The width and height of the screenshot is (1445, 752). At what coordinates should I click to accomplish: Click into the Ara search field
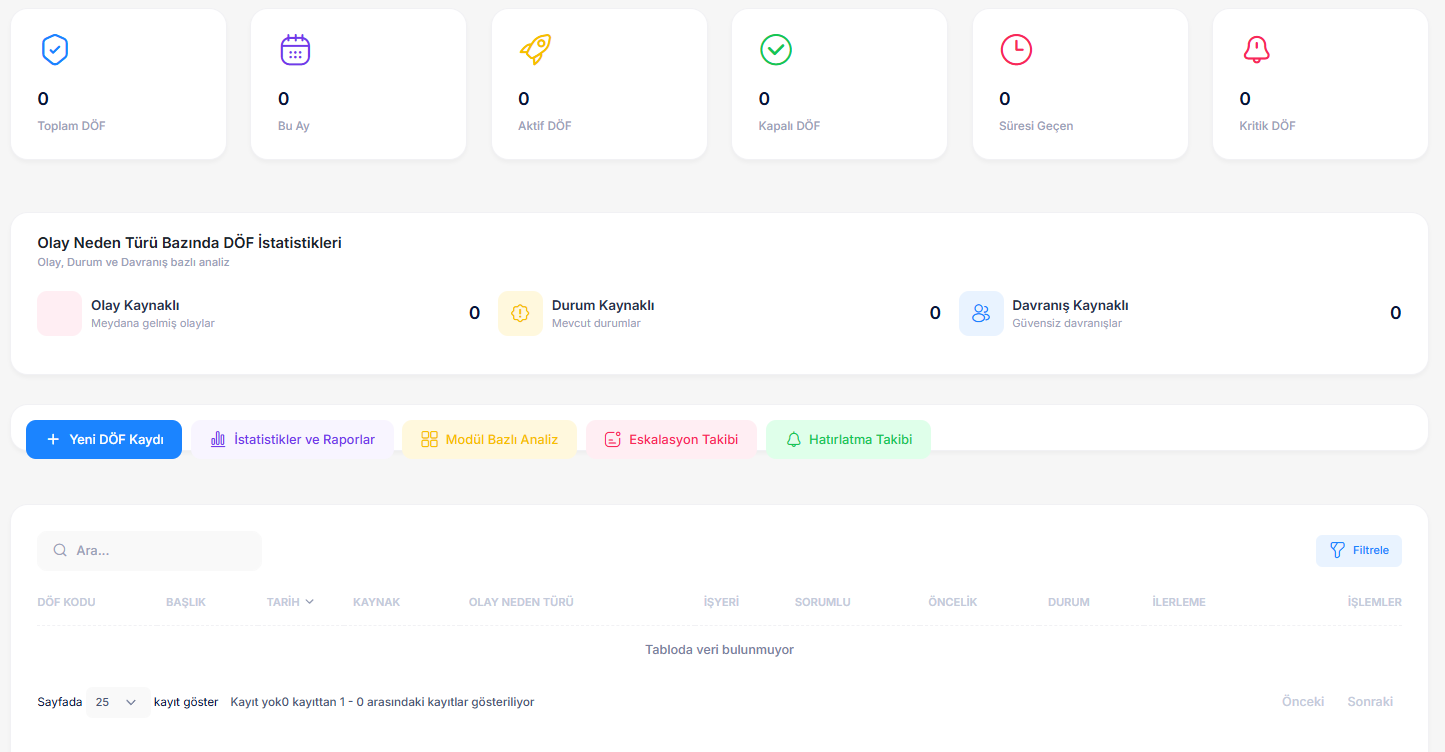click(160, 550)
